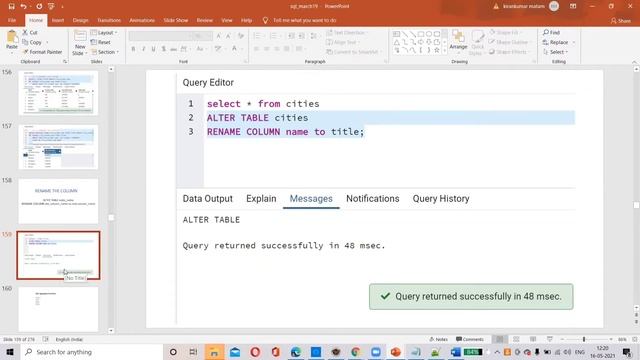The width and height of the screenshot is (640, 360).
Task: Paste clipboard contents with Paste icon
Action: [x=12, y=37]
